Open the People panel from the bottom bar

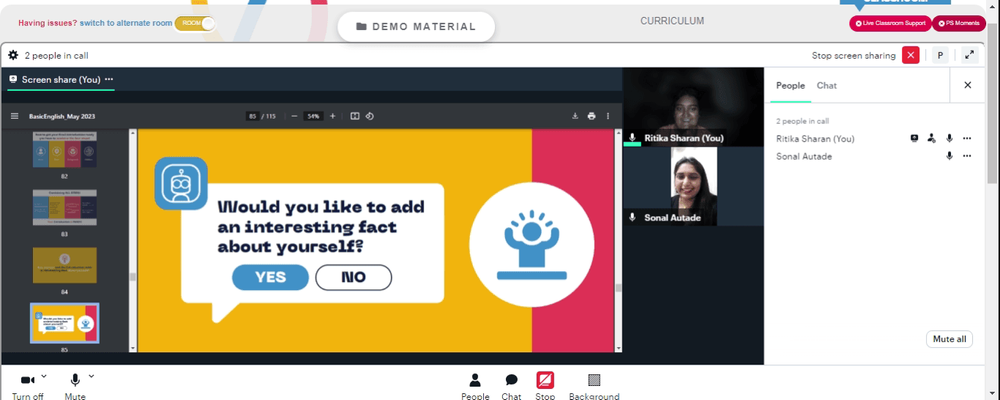(x=475, y=387)
